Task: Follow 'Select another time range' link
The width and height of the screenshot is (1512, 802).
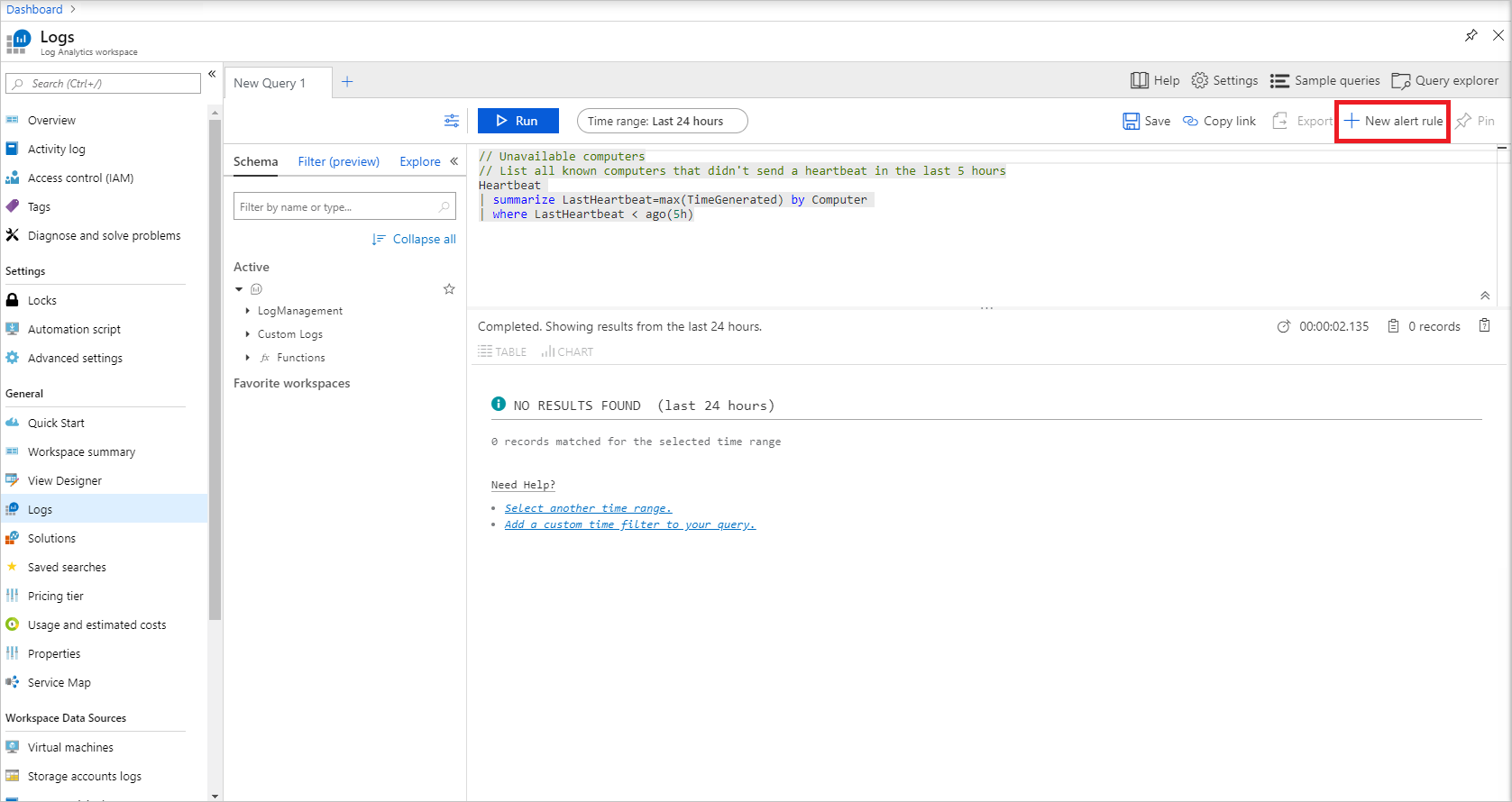Action: point(588,508)
